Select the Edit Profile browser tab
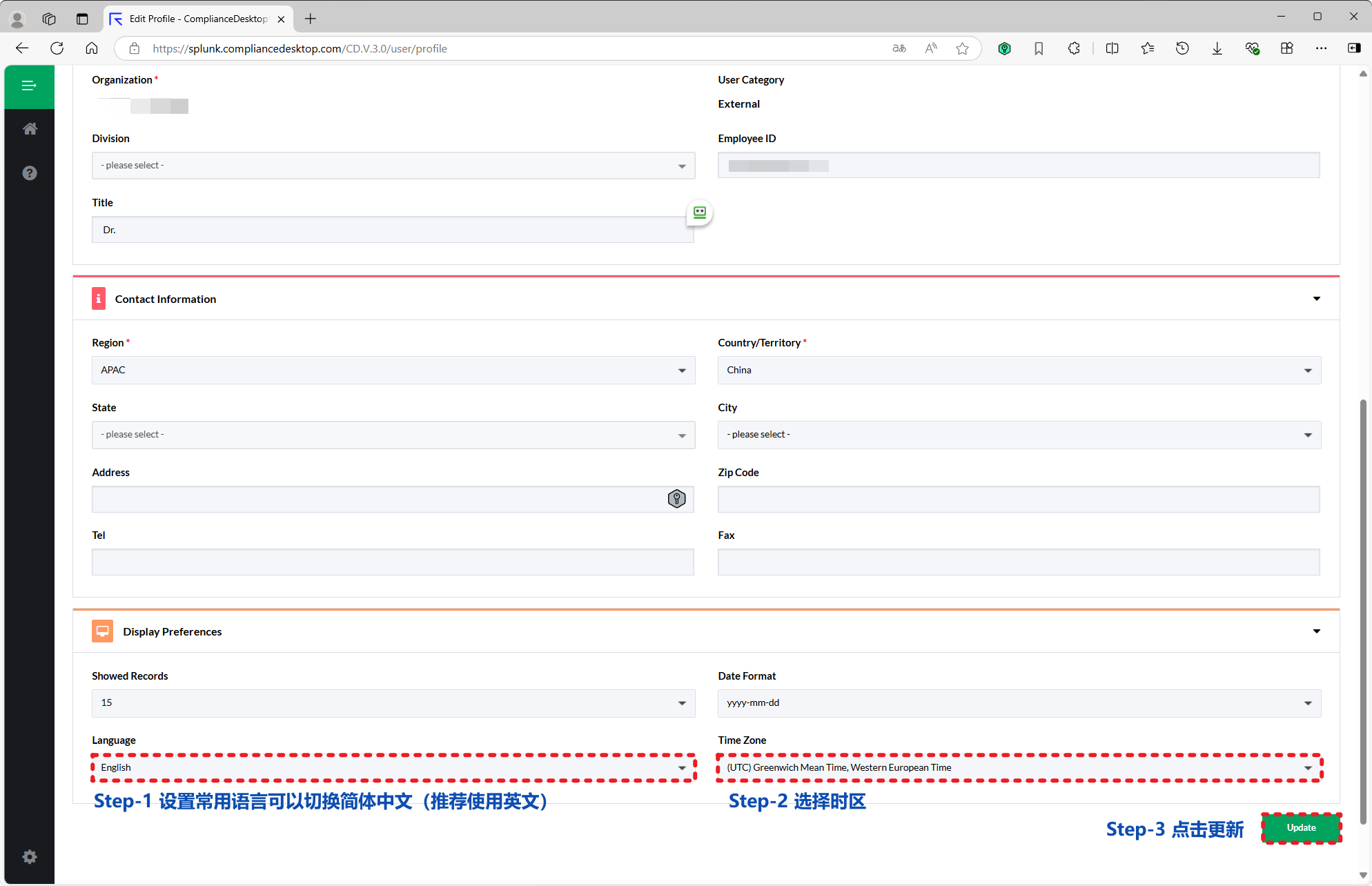Screen dimensions: 1372x886 pyautogui.click(x=198, y=19)
